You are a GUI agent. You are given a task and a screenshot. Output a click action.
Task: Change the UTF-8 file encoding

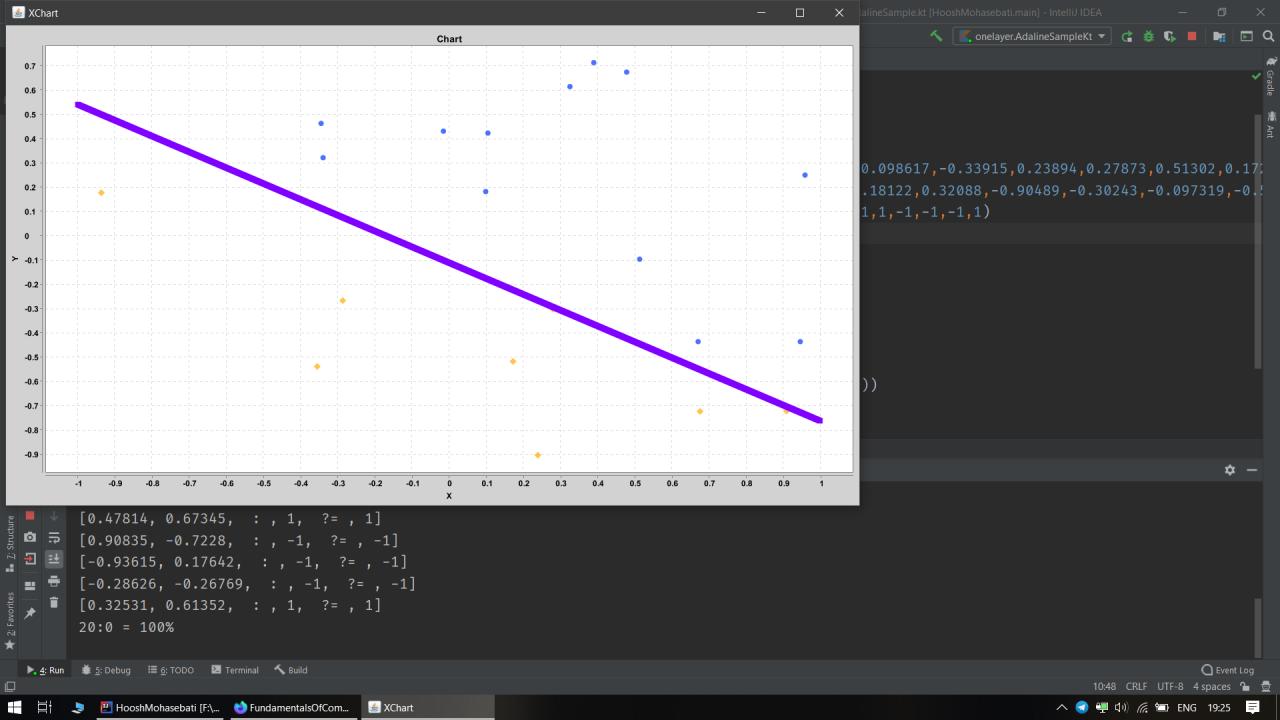click(x=1170, y=687)
